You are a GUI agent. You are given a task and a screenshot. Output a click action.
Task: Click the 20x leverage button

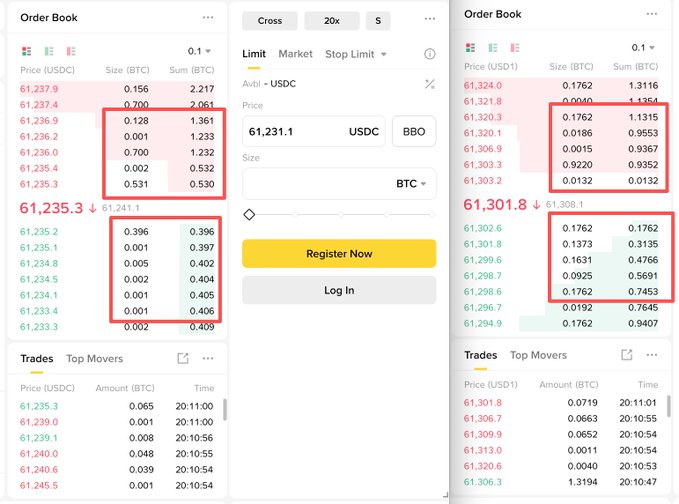(x=332, y=21)
